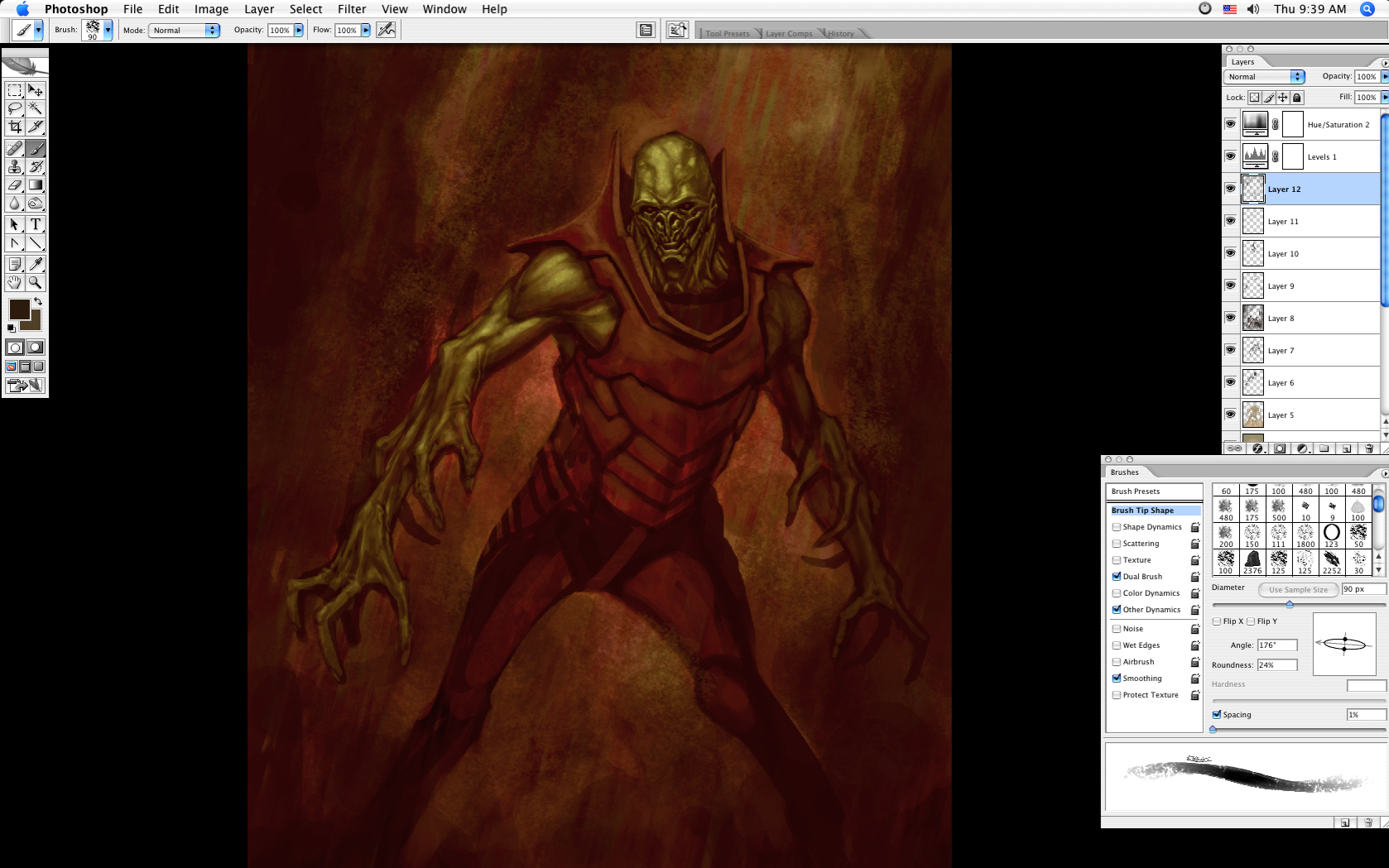Select the Line tool
The height and width of the screenshot is (868, 1389).
[x=36, y=242]
